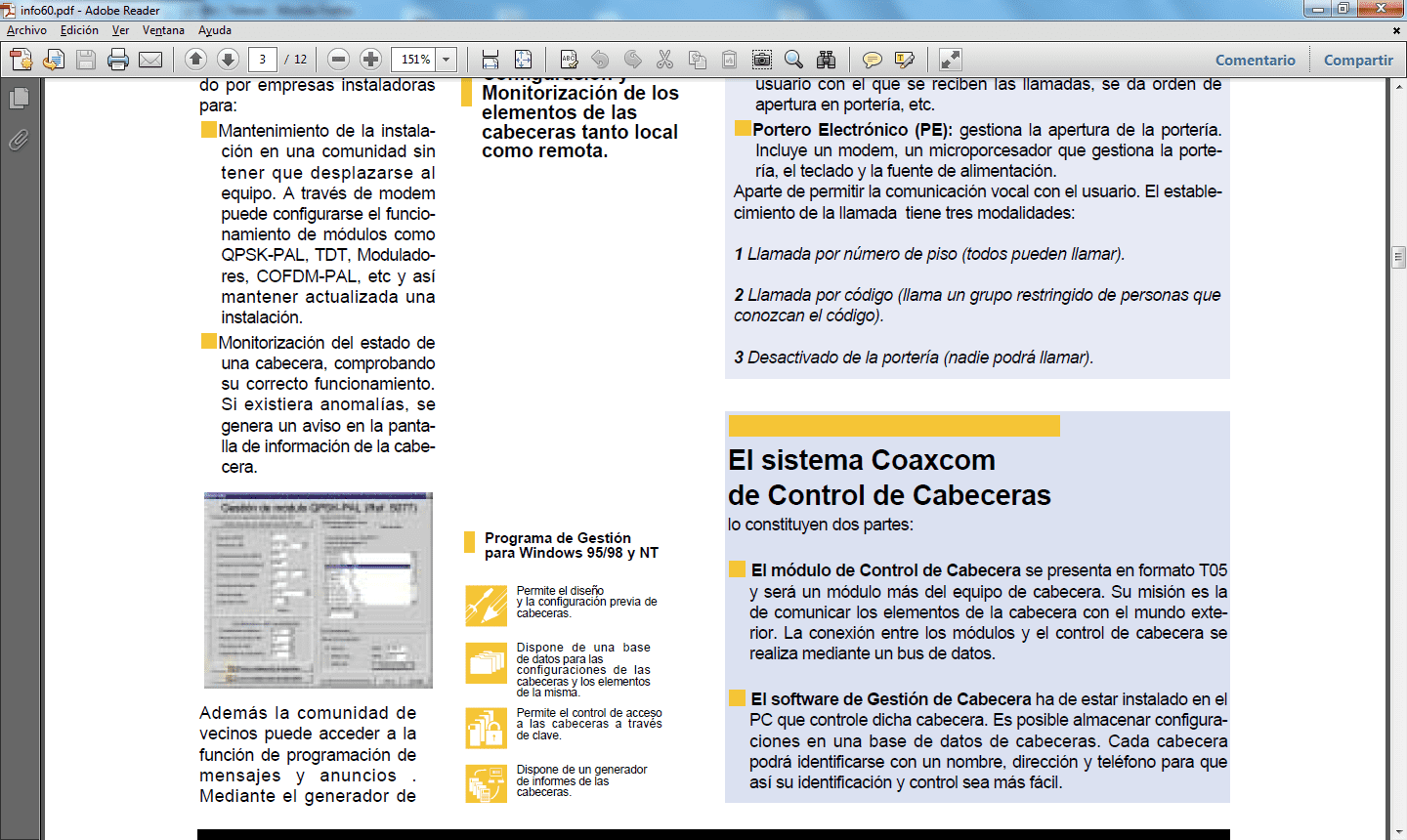Open the Comentario pane

pos(1255,60)
